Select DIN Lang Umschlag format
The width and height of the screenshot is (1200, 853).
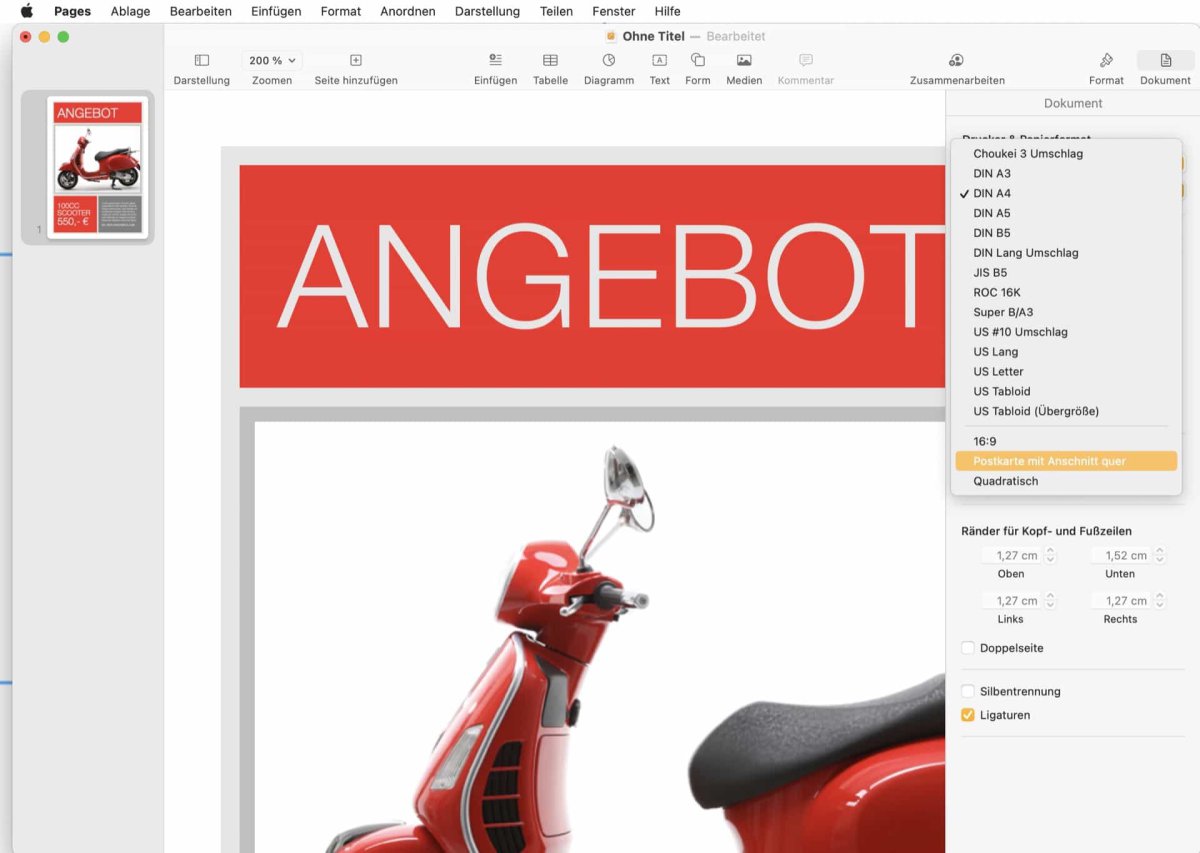(1066, 253)
